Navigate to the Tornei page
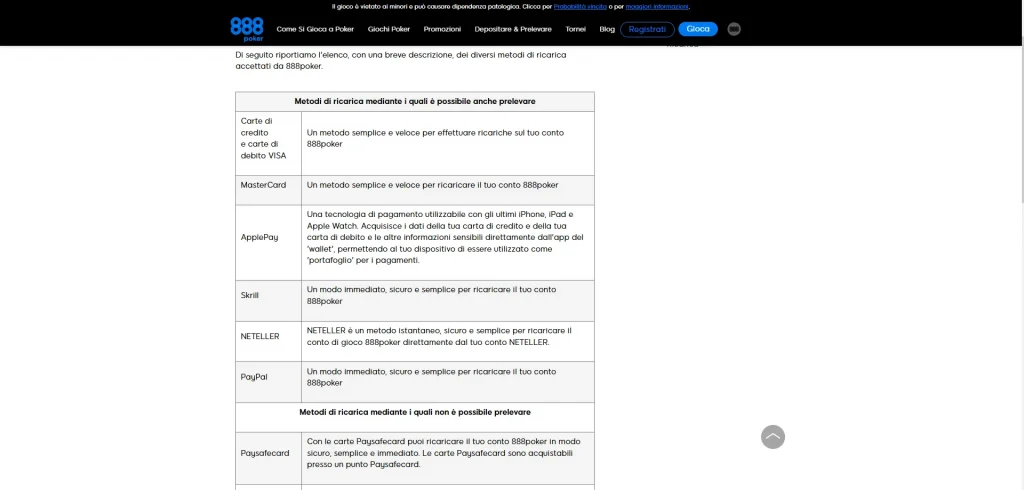Viewport: 1024px width, 490px height. click(575, 29)
